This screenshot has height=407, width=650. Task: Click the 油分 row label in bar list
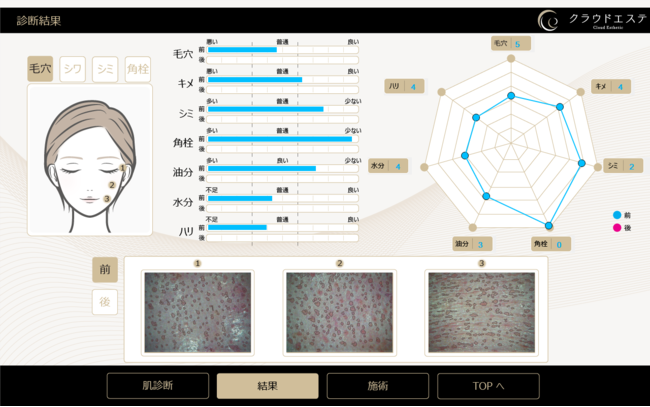(183, 172)
